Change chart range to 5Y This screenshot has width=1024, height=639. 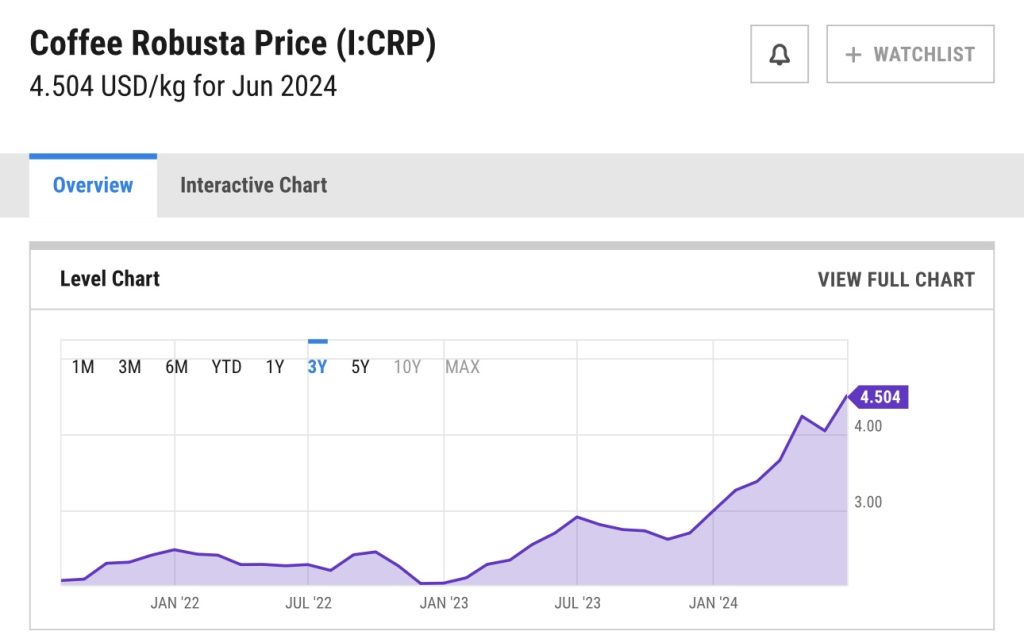point(360,367)
